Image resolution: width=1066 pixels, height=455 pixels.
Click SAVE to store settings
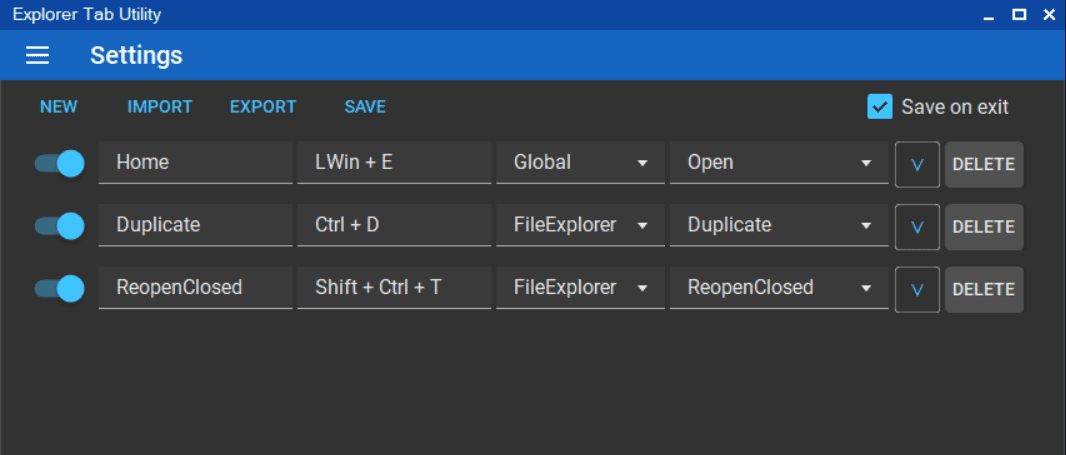click(365, 107)
